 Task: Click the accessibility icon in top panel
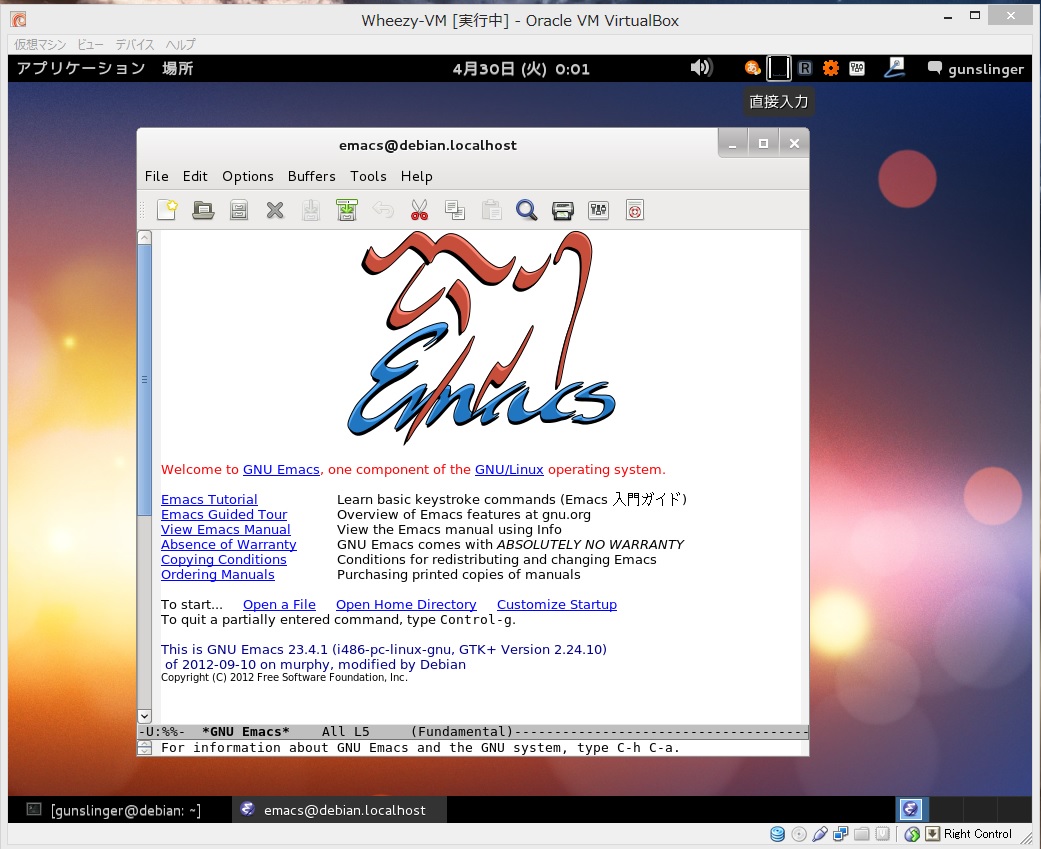[894, 68]
